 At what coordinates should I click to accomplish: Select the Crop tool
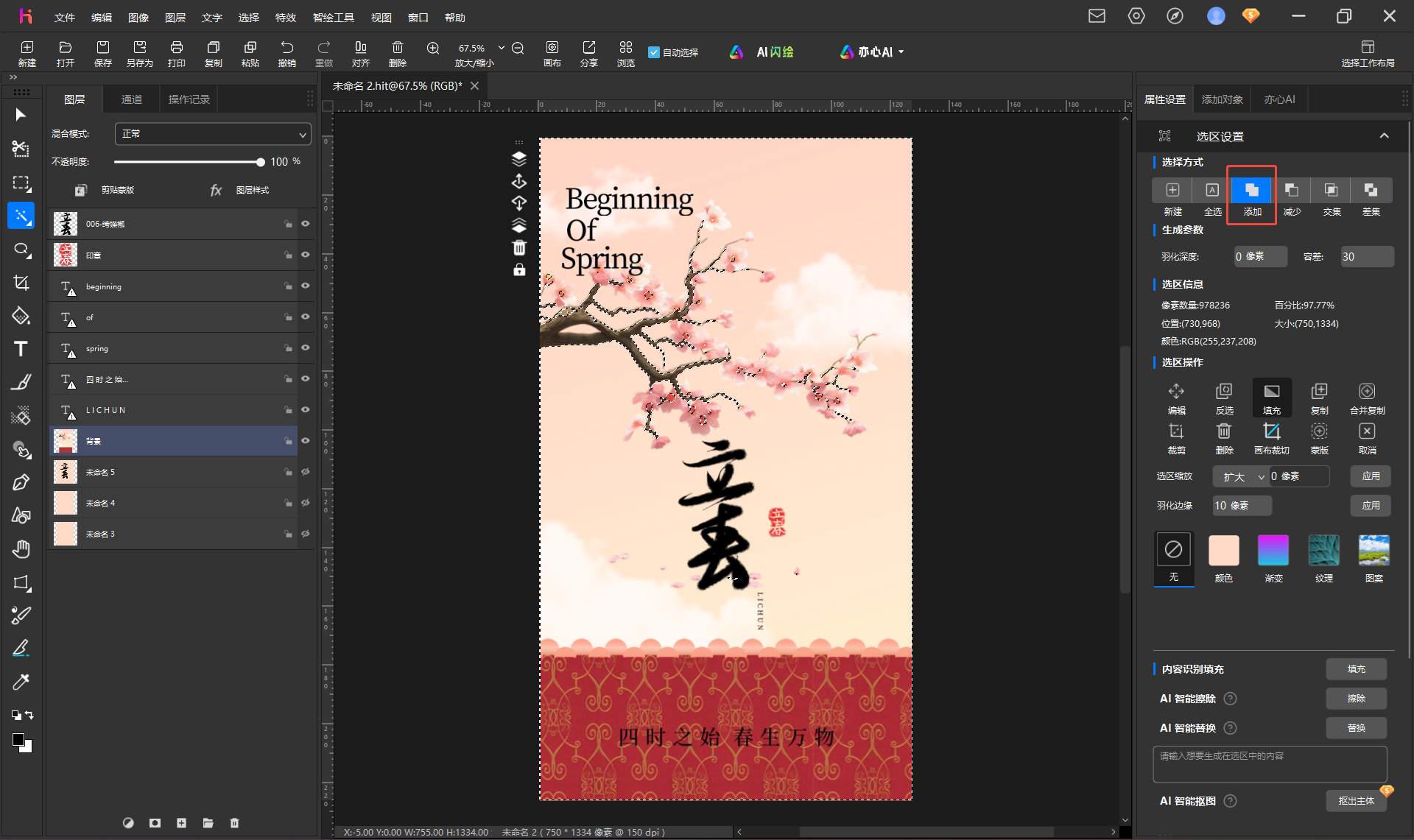(21, 283)
